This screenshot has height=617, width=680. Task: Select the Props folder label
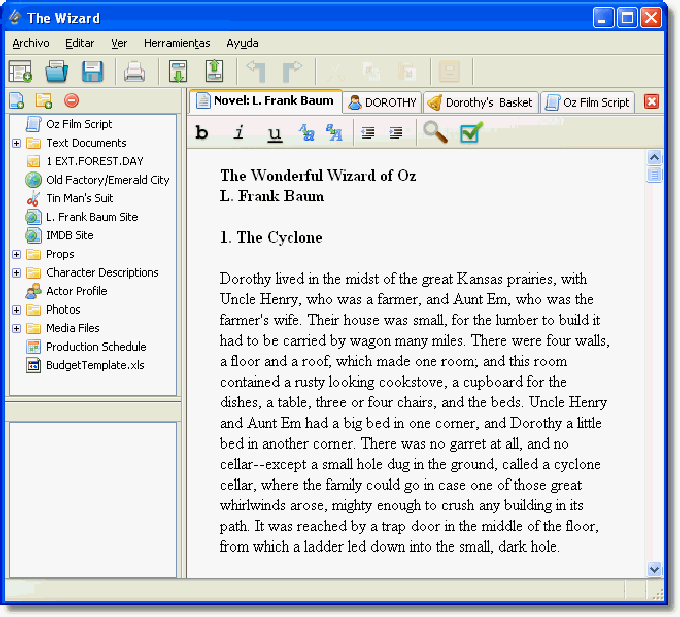click(x=60, y=254)
